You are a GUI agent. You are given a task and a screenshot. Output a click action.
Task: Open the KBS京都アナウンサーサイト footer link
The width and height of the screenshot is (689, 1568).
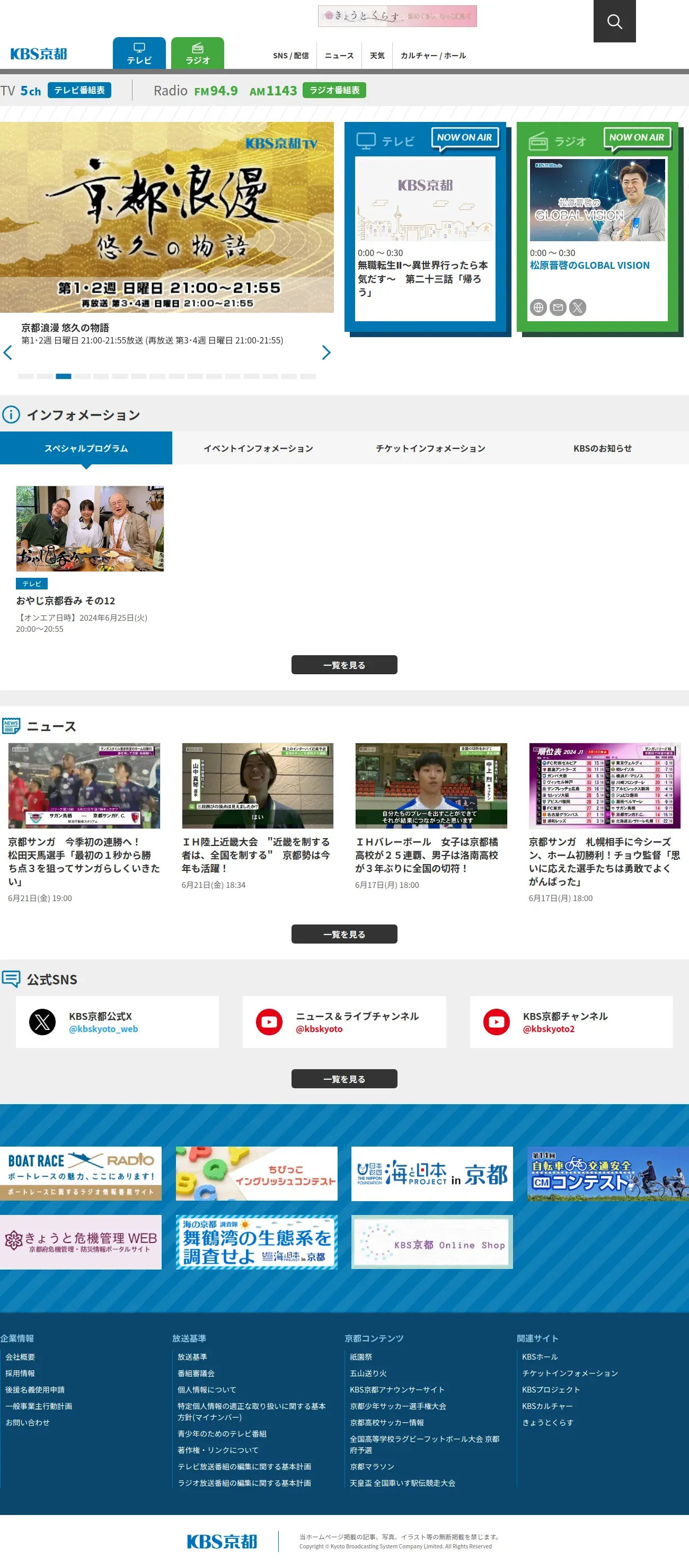click(x=397, y=1390)
